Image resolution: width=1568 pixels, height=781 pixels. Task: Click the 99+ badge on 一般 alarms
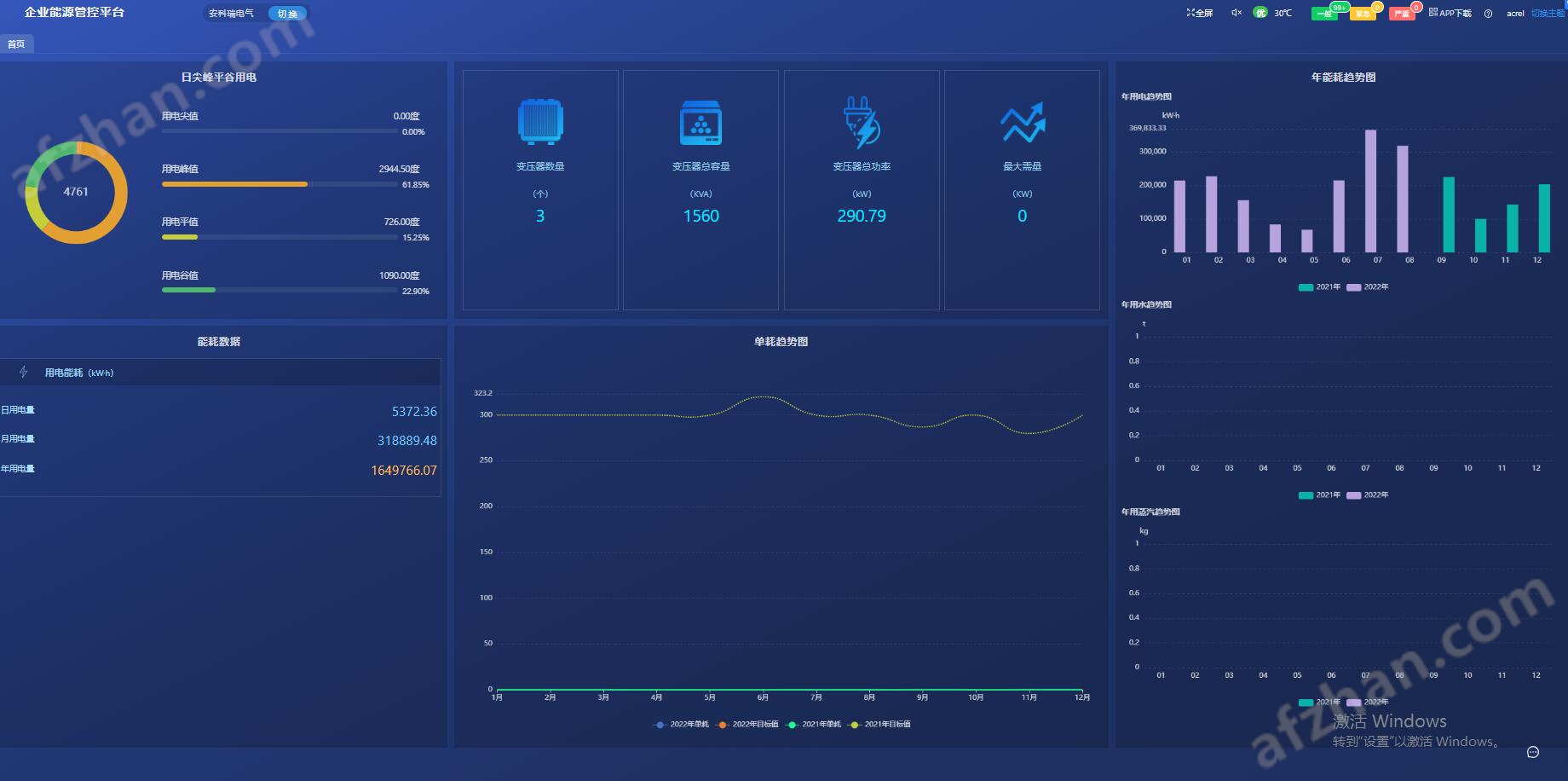click(1339, 8)
